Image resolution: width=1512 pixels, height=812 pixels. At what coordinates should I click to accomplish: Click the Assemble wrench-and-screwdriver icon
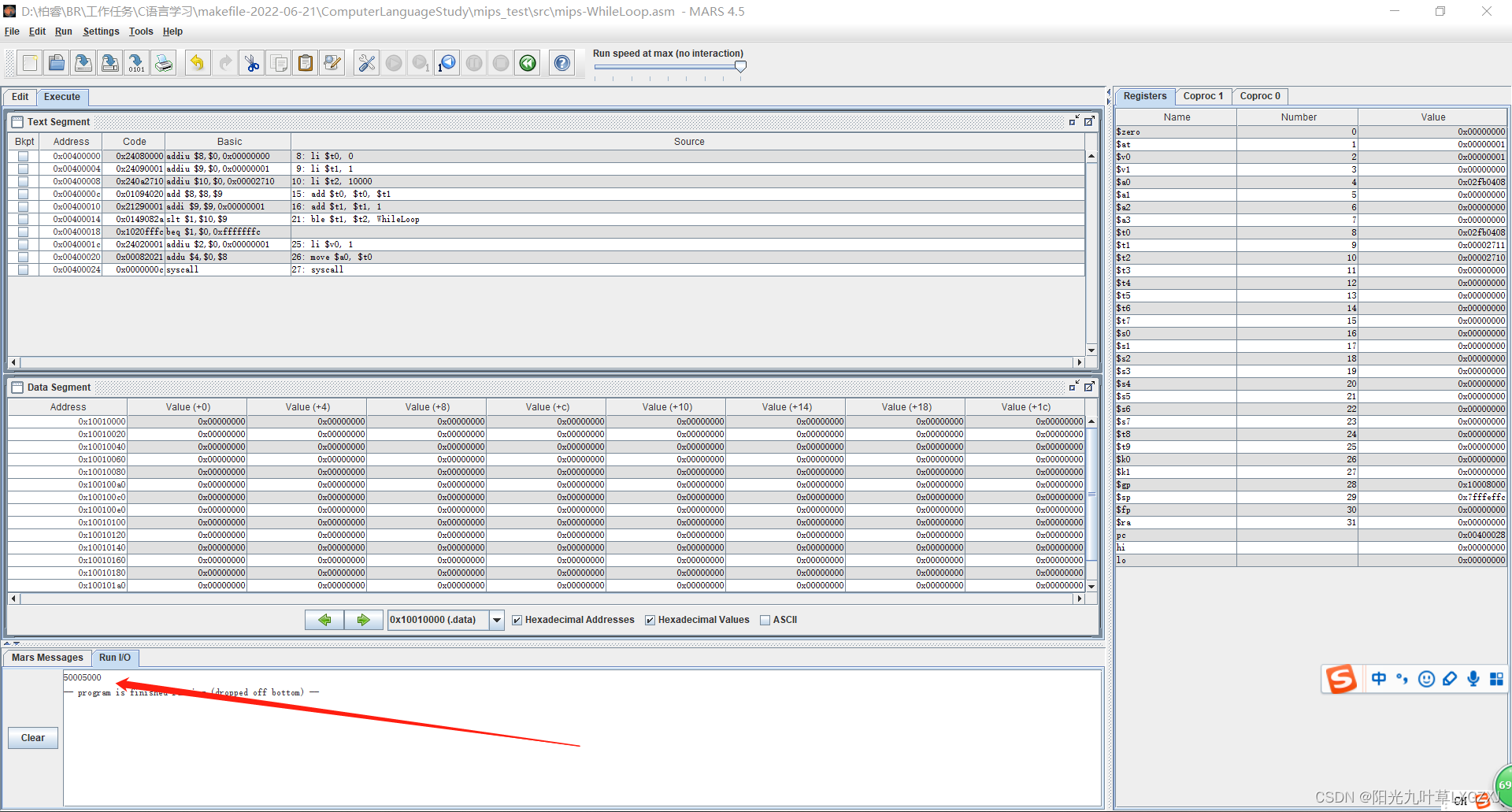click(x=366, y=63)
